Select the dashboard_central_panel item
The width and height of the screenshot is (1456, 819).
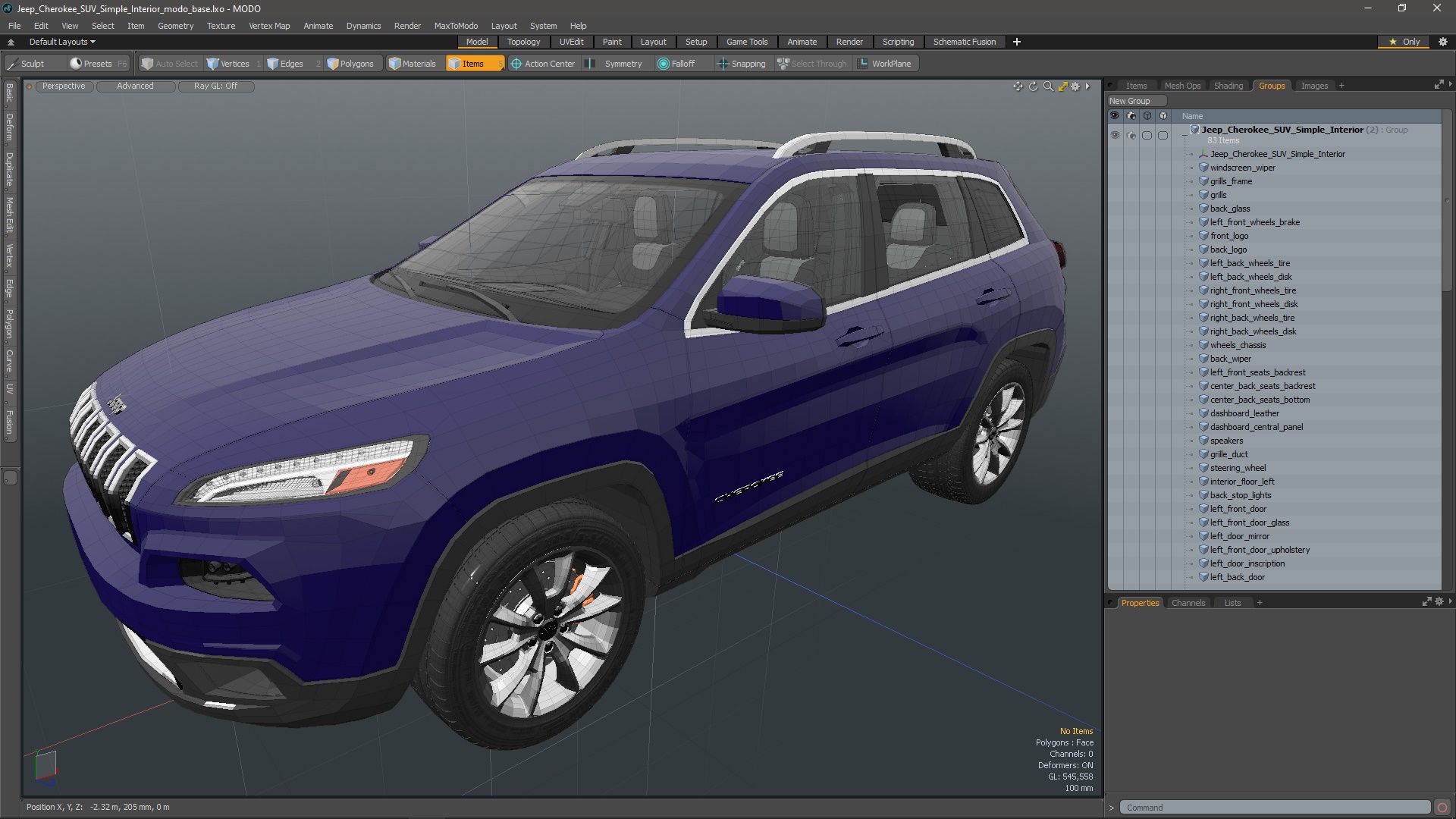pyautogui.click(x=1257, y=427)
